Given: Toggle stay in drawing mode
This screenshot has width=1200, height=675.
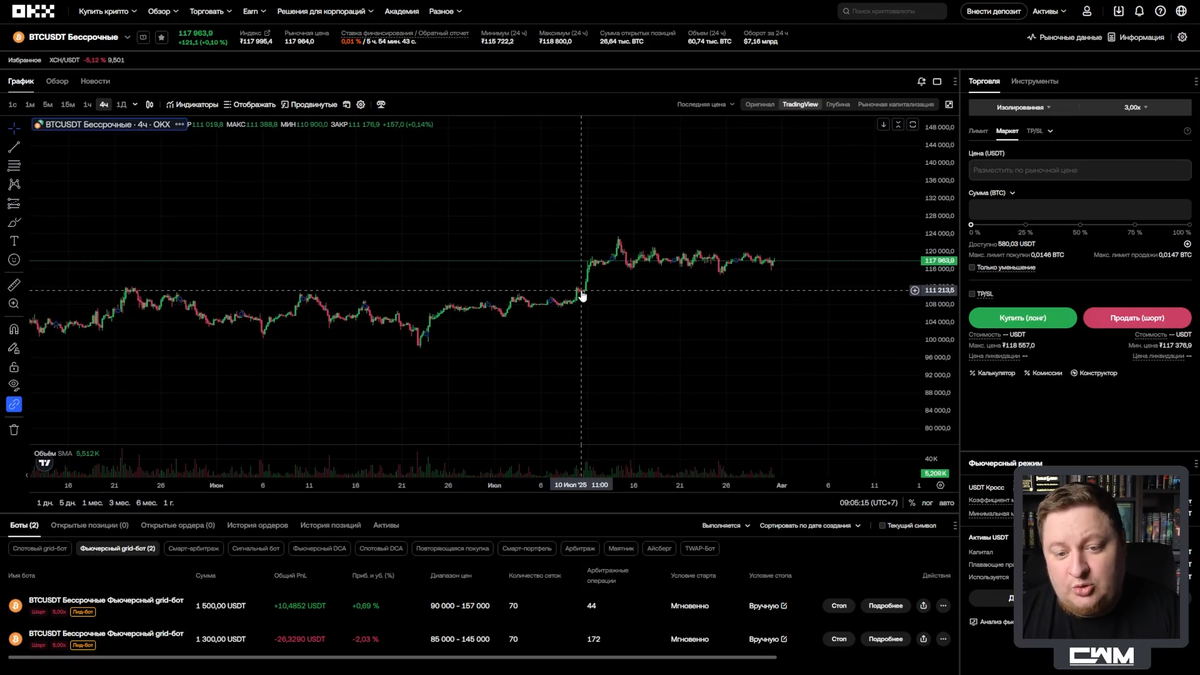Looking at the screenshot, I should coord(14,348).
